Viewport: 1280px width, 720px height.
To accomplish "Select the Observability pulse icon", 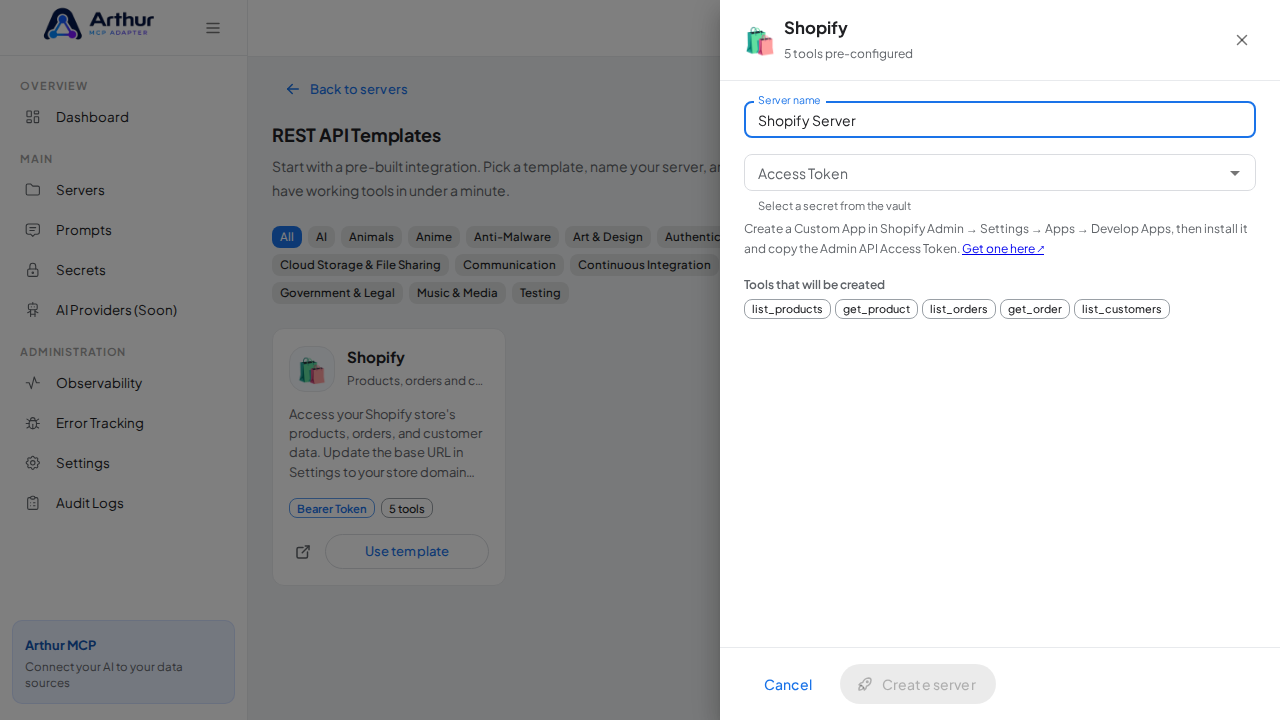I will [x=33, y=383].
